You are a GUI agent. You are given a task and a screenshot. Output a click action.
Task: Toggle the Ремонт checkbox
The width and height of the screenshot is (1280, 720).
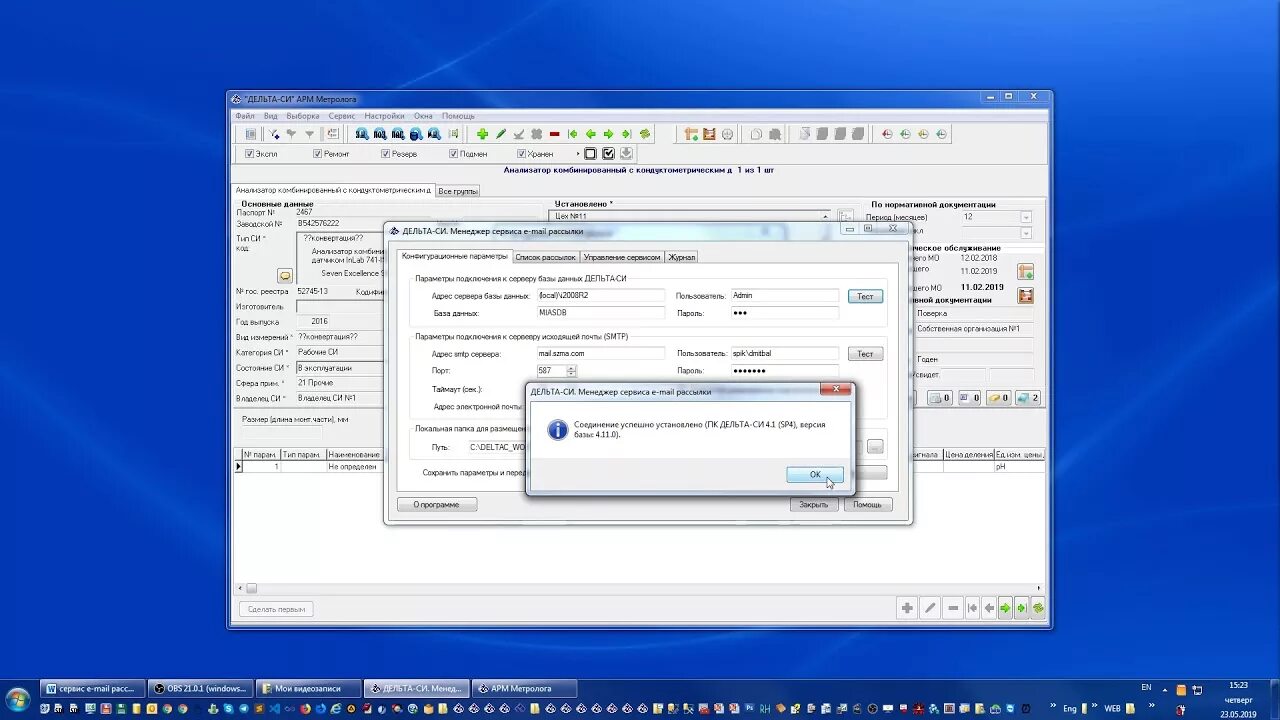(x=318, y=154)
